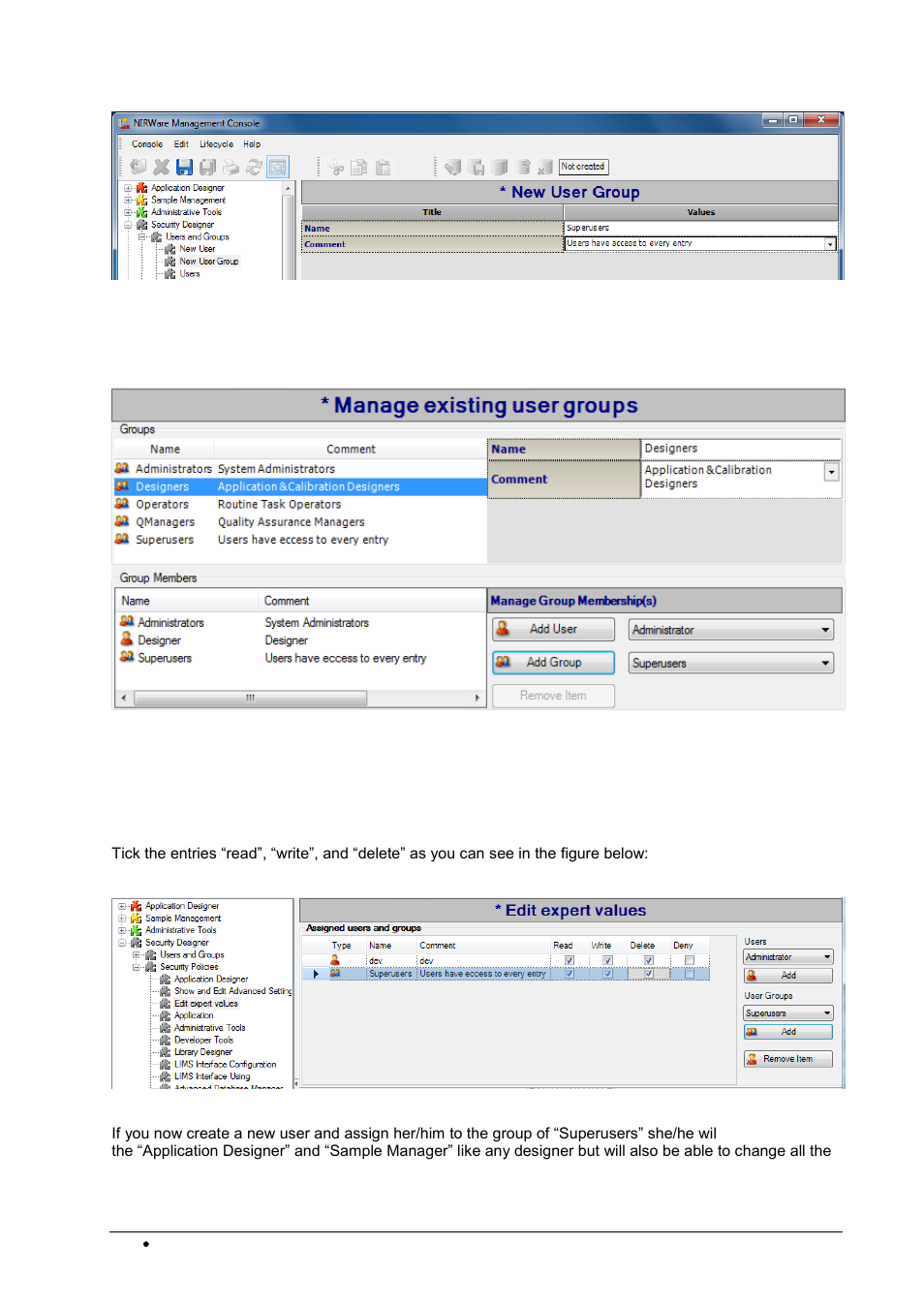Click the Name field containing Designers
924x1308 pixels.
(741, 449)
